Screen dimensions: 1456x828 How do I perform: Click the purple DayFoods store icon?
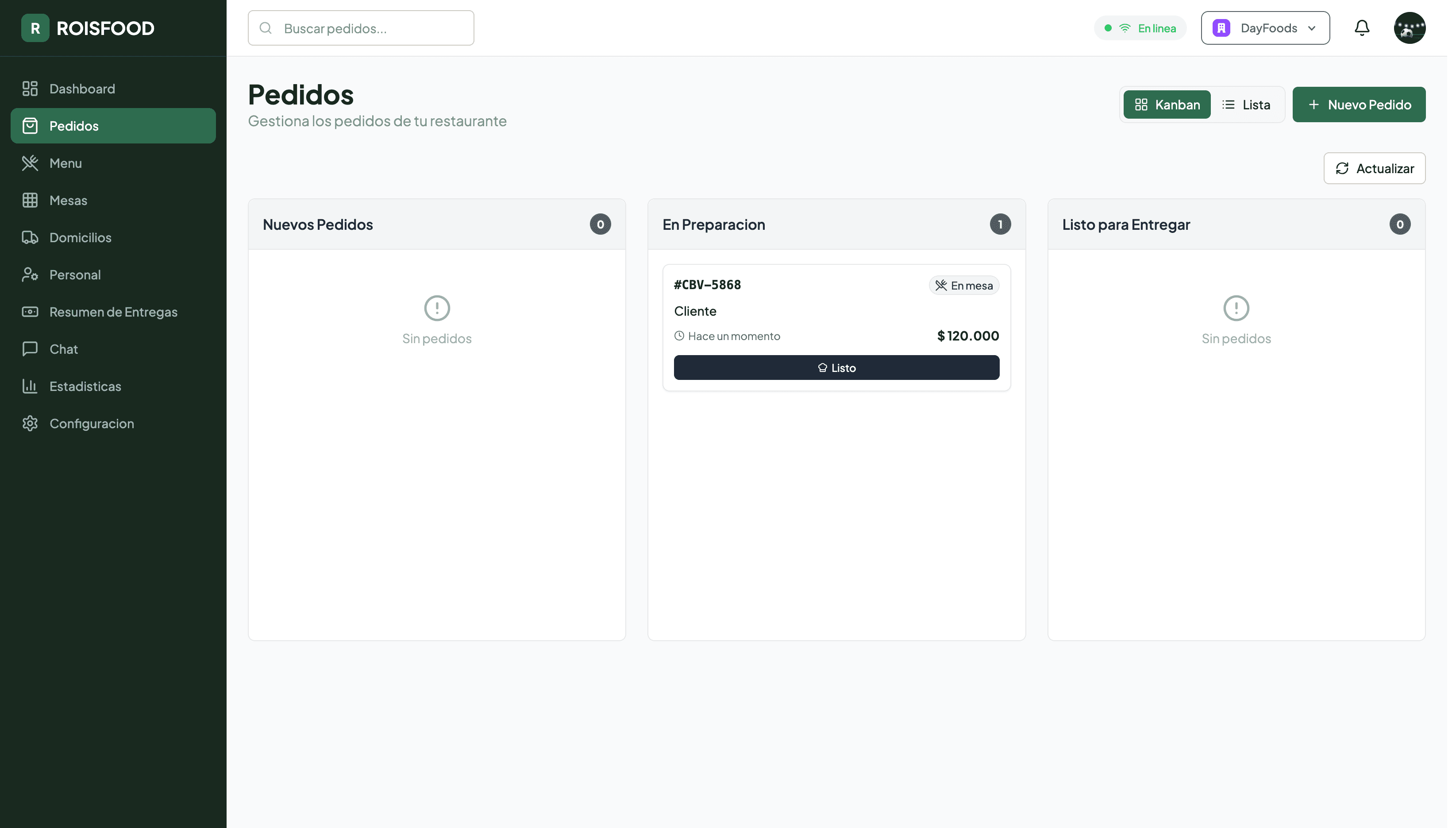(1221, 28)
